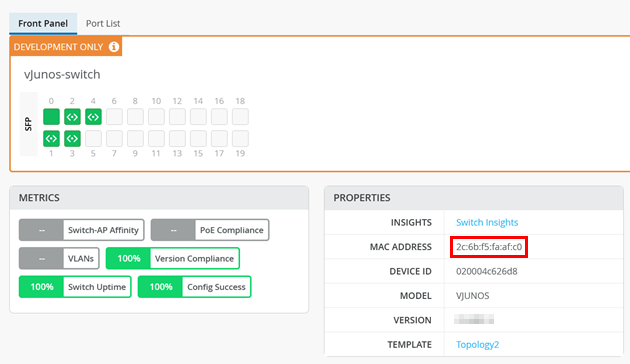Click the PoE Compliance metric
630x364 pixels.
coord(210,230)
